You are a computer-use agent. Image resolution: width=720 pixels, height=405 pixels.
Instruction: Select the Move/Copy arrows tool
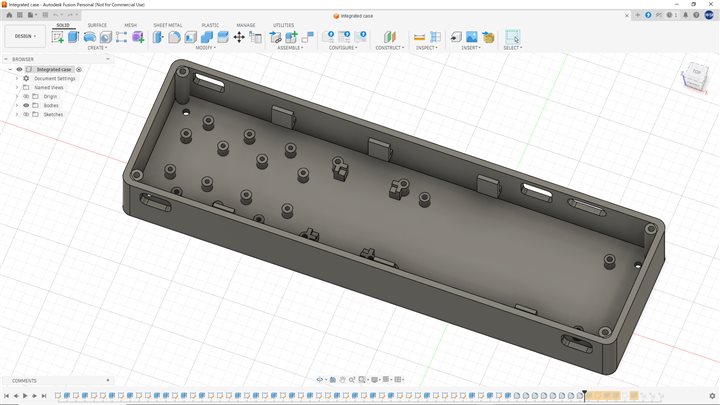click(x=239, y=37)
